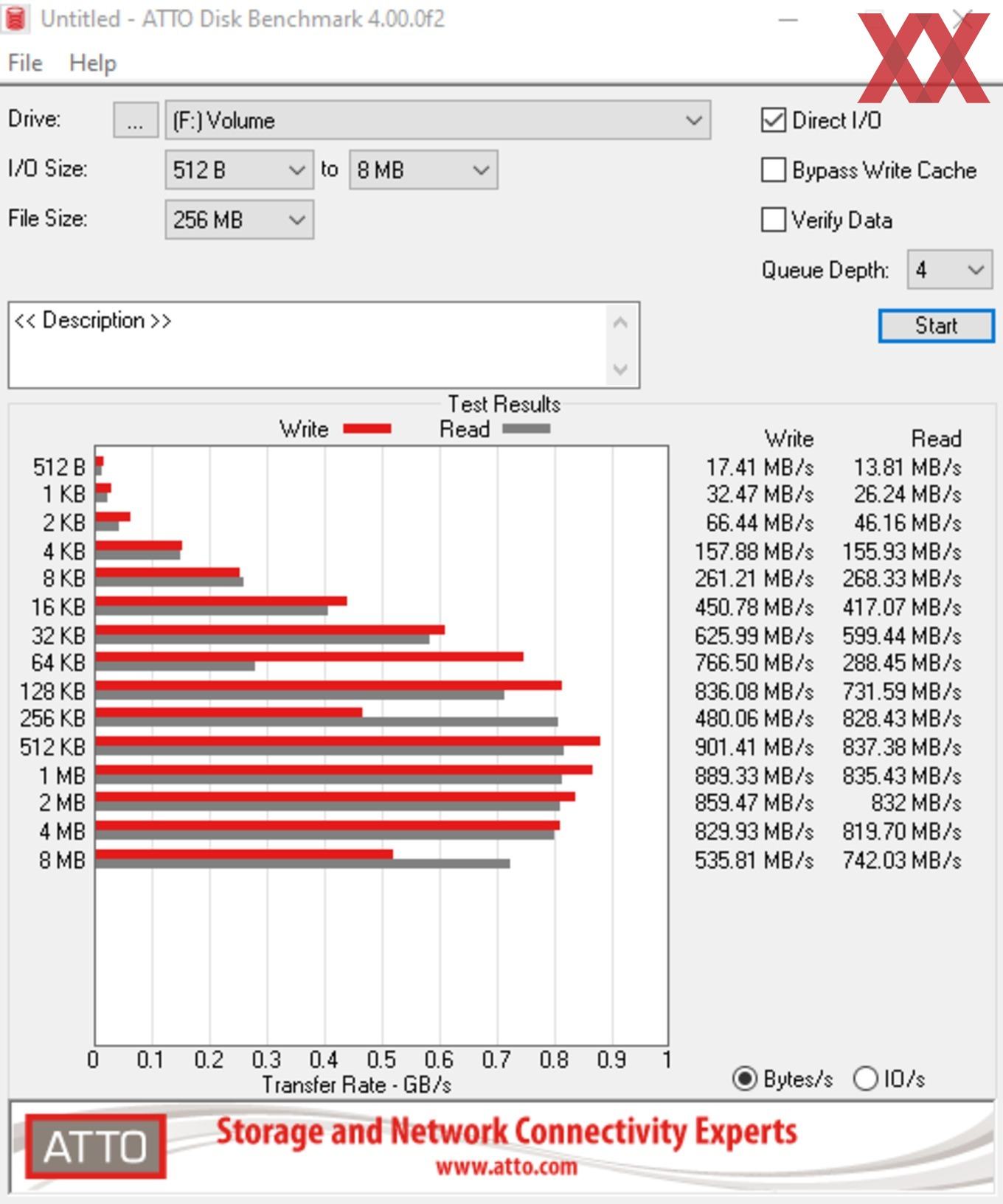Click the 13.81 MB/s read value
This screenshot has height=1204, width=1003.
pyautogui.click(x=908, y=467)
